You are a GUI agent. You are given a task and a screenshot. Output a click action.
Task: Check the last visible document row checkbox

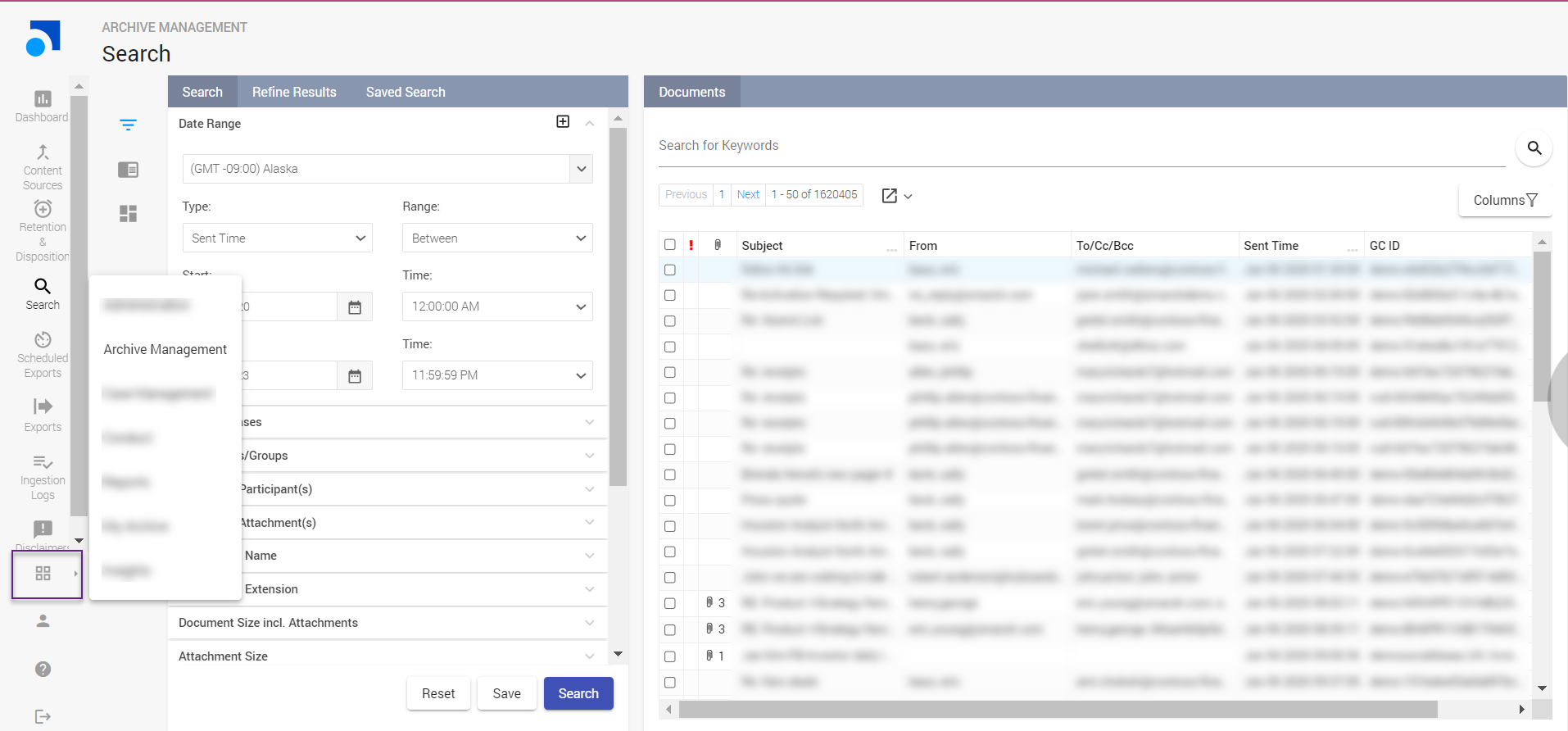pyautogui.click(x=670, y=683)
